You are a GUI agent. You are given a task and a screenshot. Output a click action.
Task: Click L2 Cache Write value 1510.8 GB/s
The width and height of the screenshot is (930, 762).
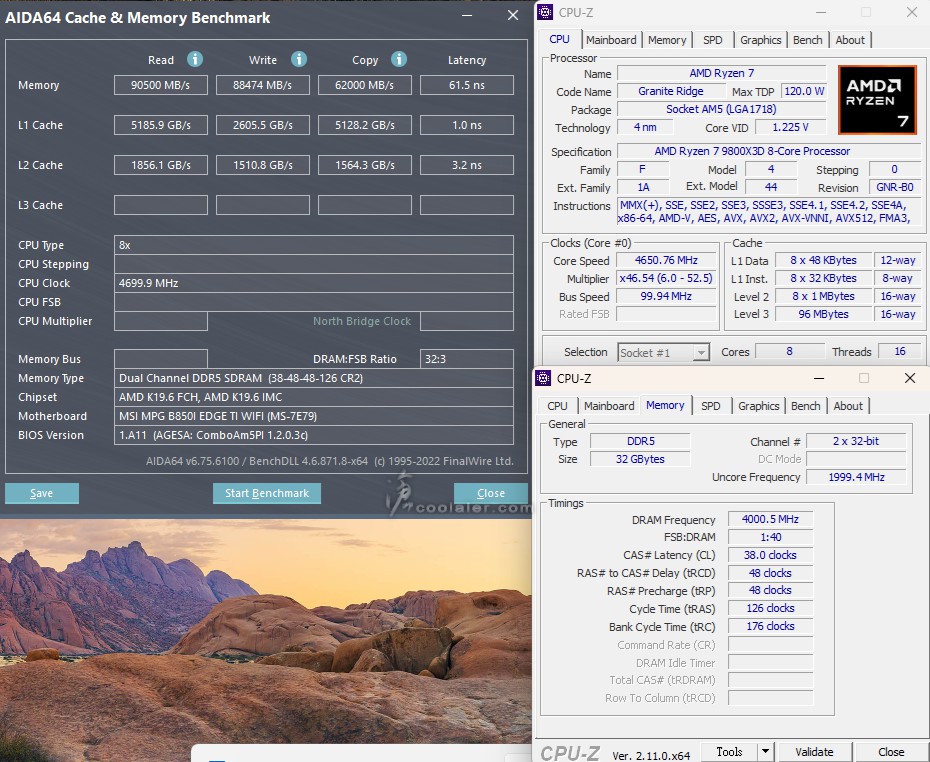263,165
